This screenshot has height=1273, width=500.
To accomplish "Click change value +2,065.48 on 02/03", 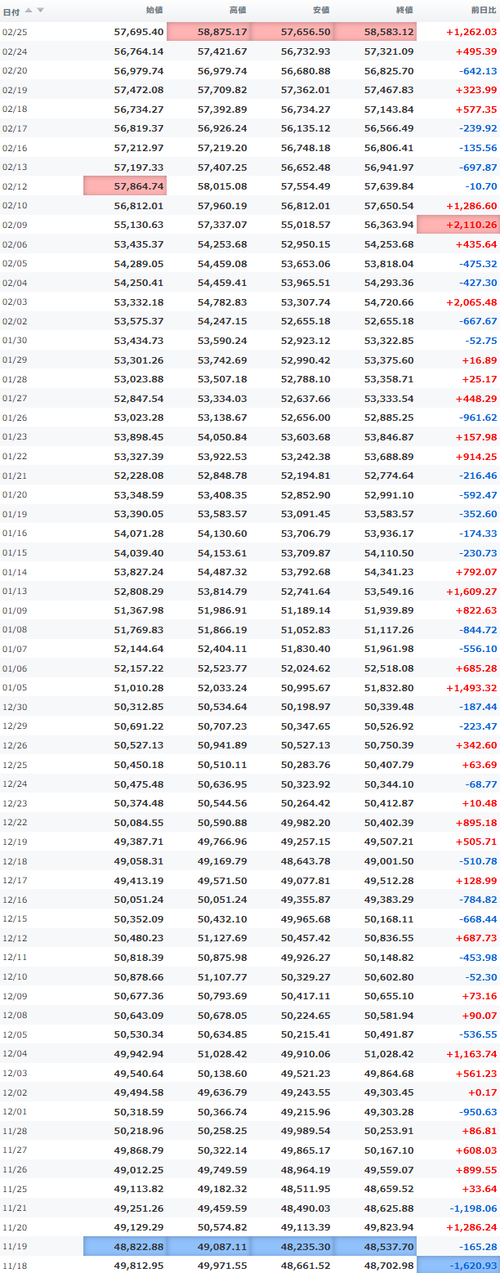I will pyautogui.click(x=470, y=302).
